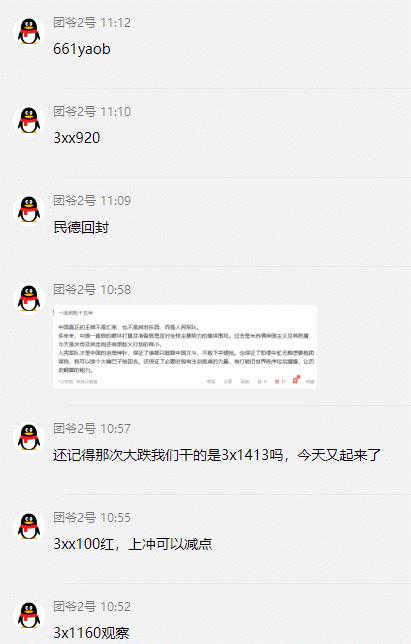The width and height of the screenshot is (411, 644).
Task: Open avatar beside 3xx100红 message
Action: pos(29,527)
